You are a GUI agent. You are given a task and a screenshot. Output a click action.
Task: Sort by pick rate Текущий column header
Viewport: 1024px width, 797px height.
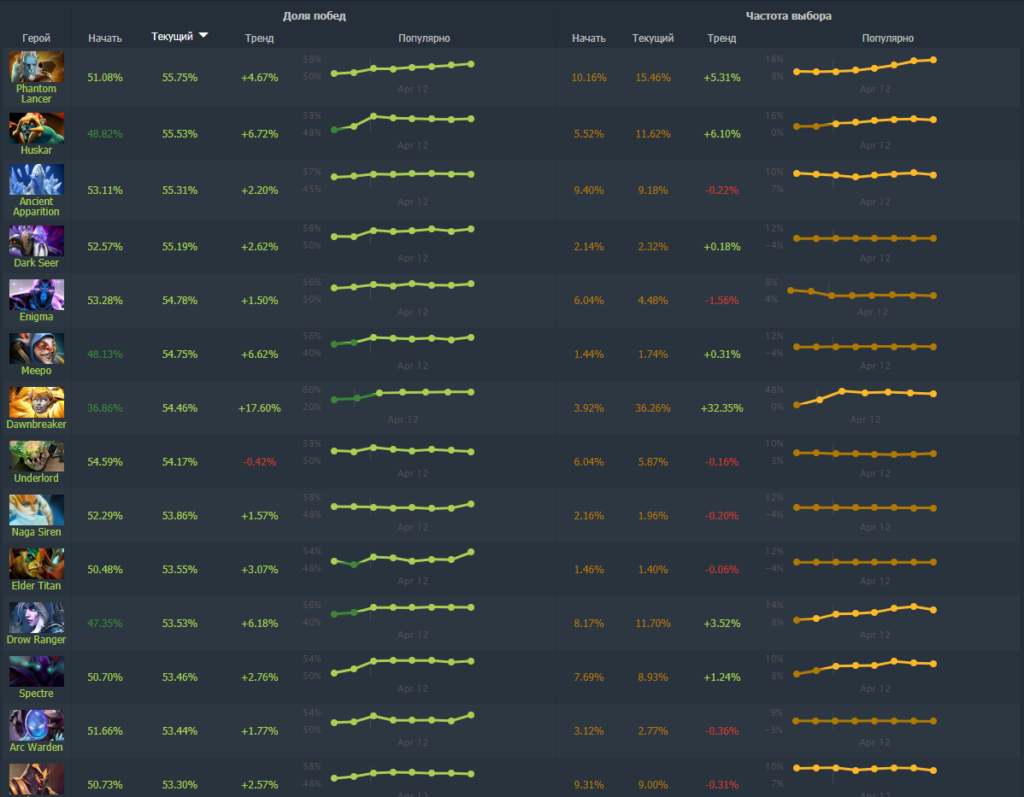pyautogui.click(x=653, y=38)
